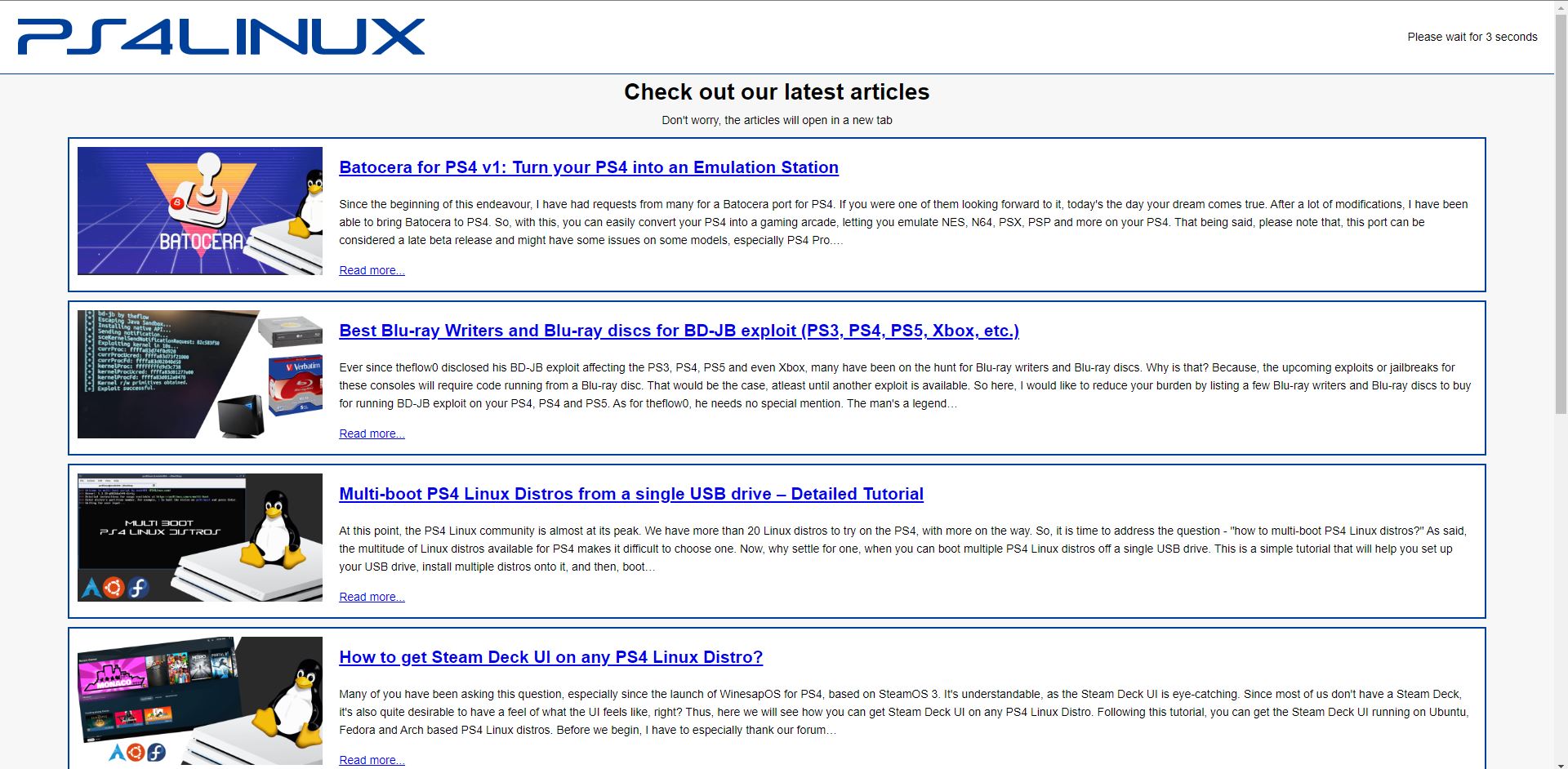The image size is (1568, 769).
Task: Open the Blu-ray writers article thumbnail
Action: click(200, 374)
